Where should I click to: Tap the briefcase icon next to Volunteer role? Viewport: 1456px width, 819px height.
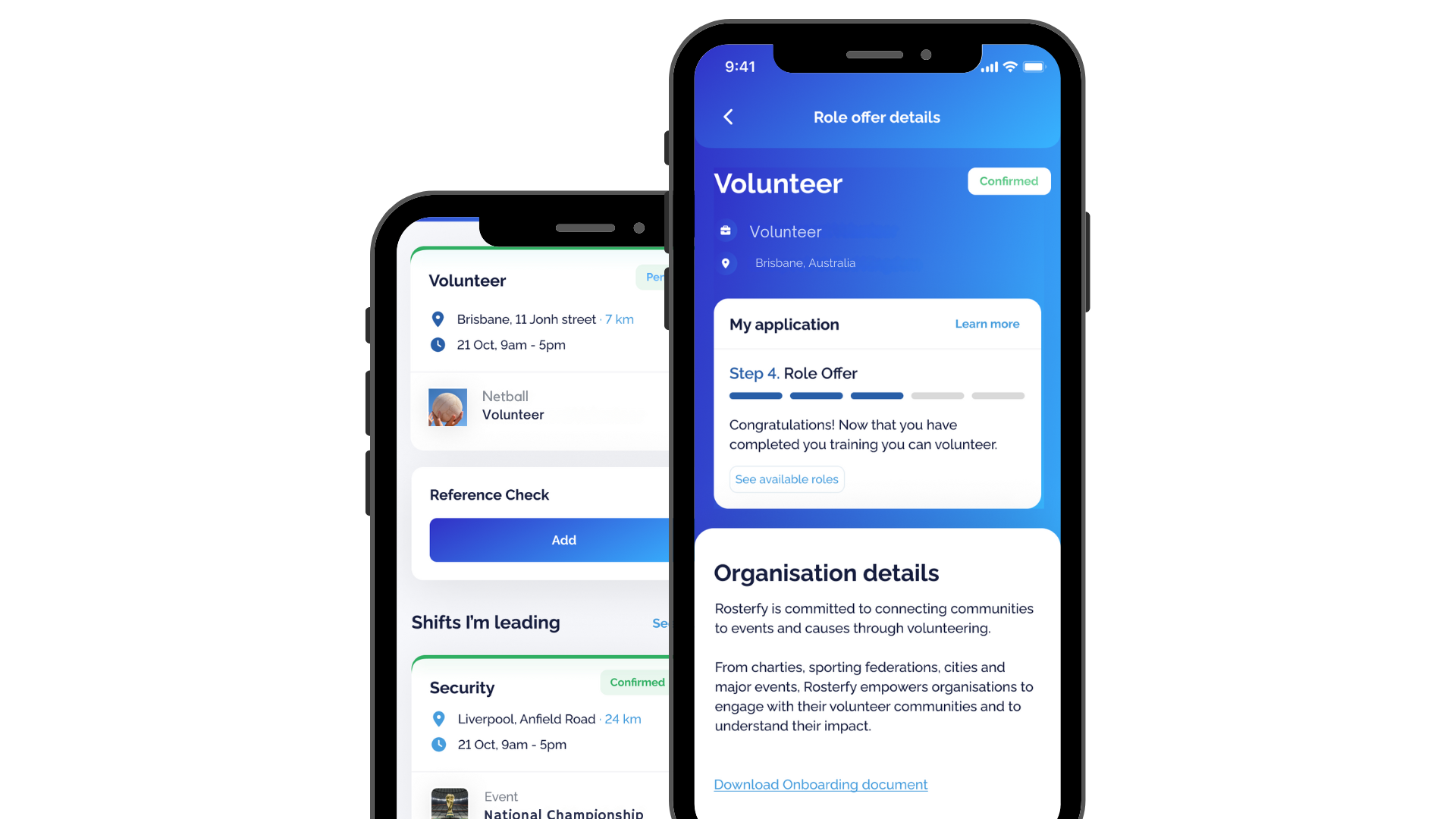pos(726,231)
